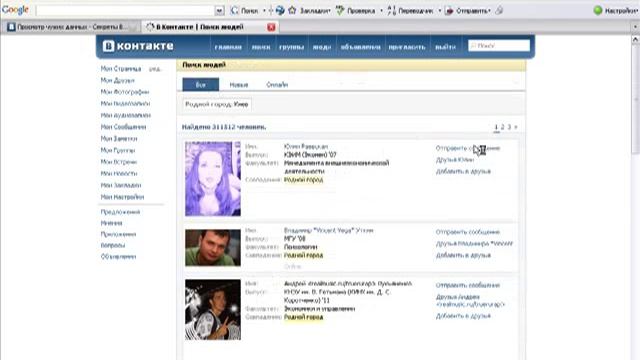Image resolution: width=640 pixels, height=360 pixels.
Task: Open Вопросы in the sidebar
Action: [113, 245]
